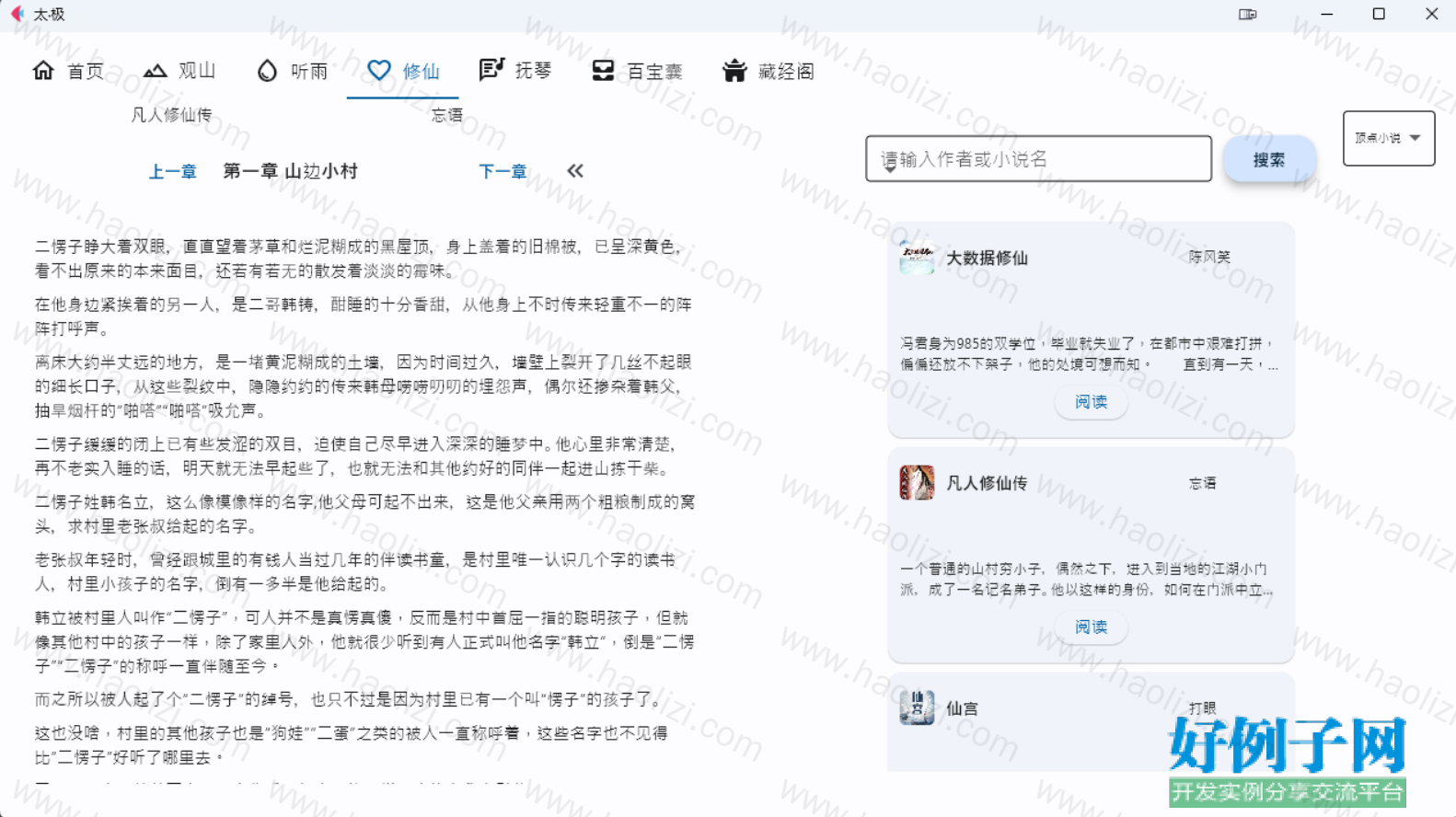The image size is (1456, 817).
Task: Focus the author or novel name search field
Action: coord(1038,158)
